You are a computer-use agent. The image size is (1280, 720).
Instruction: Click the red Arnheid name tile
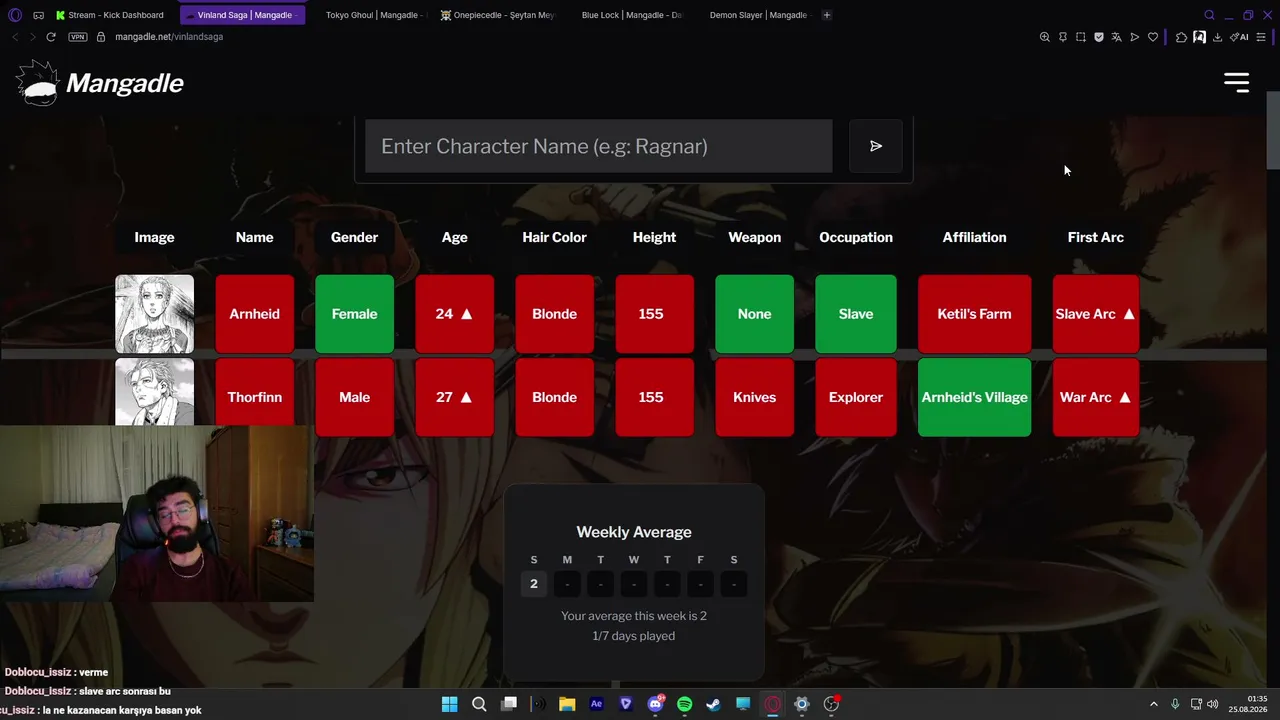point(255,314)
